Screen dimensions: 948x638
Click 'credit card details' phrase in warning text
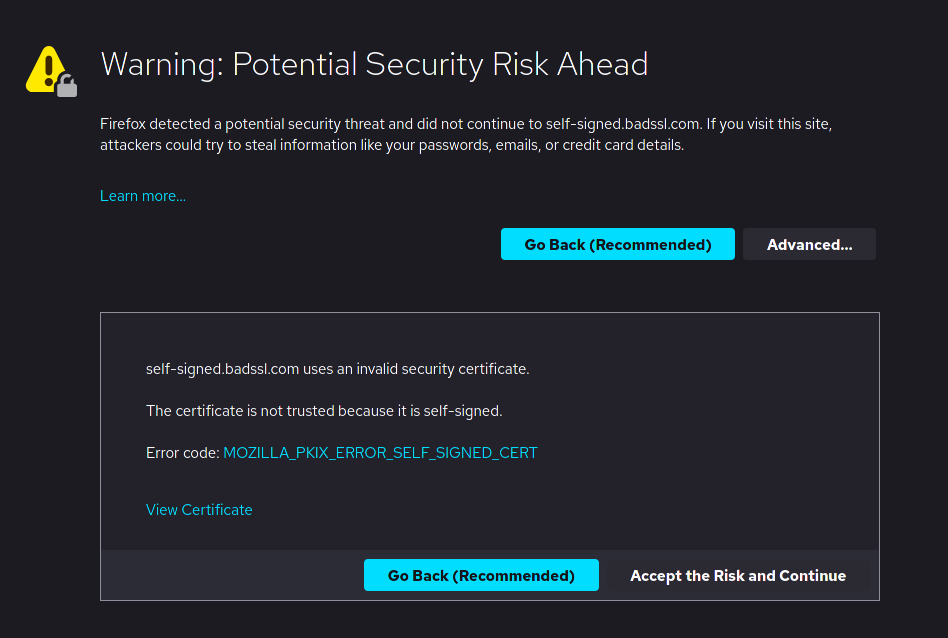coord(623,145)
